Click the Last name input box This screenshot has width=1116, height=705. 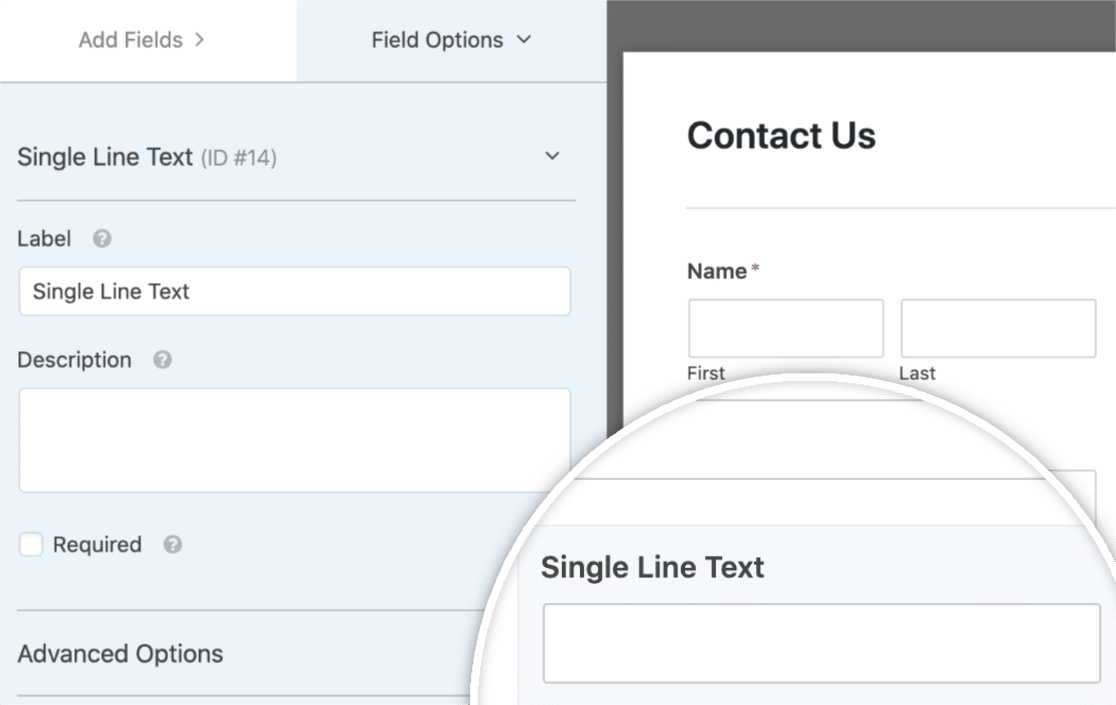coord(999,328)
